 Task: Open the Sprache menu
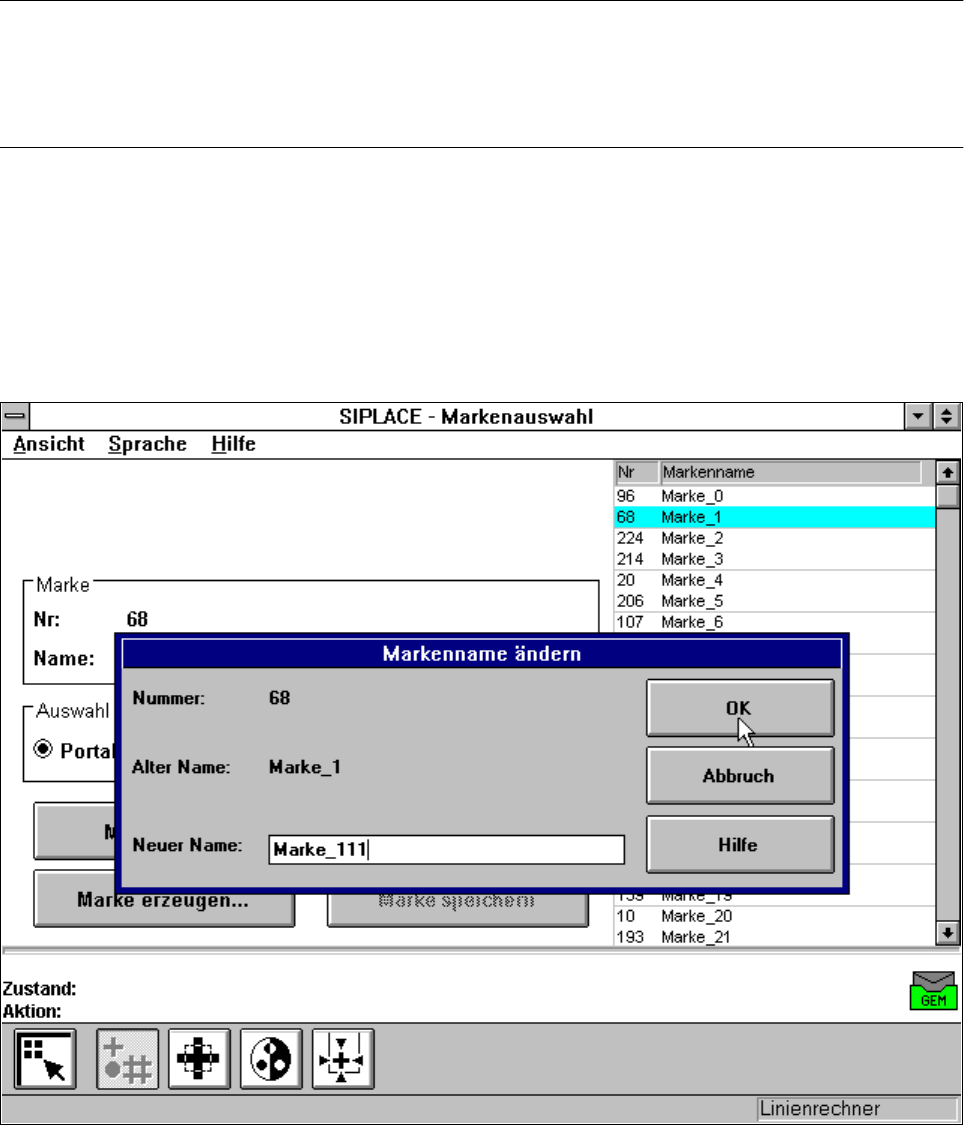(x=148, y=444)
